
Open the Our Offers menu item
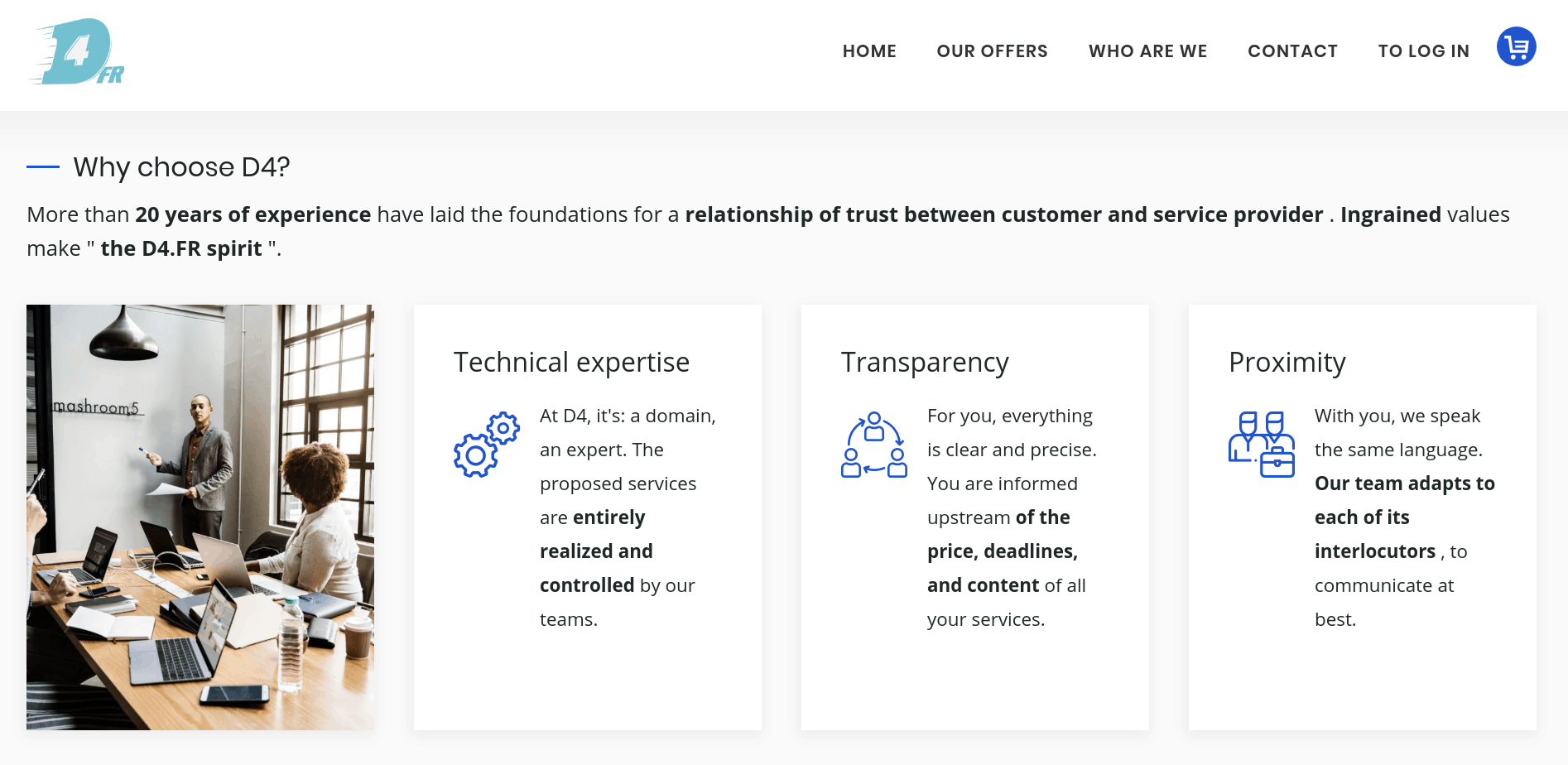point(992,51)
